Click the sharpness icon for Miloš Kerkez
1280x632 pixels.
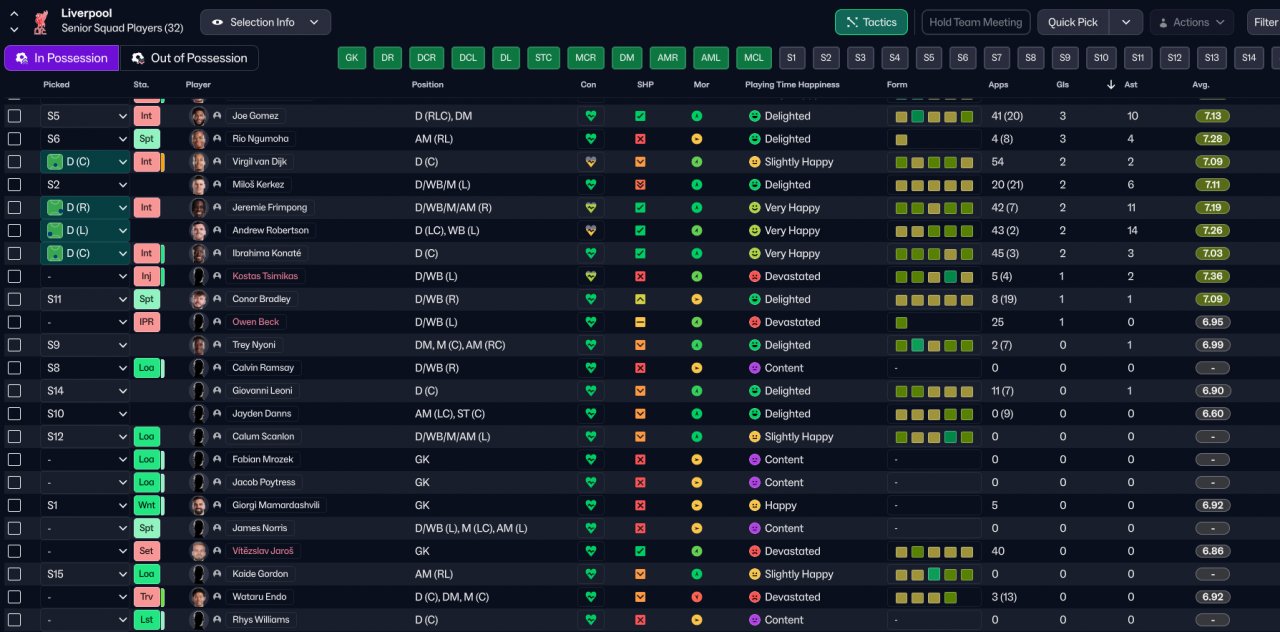[x=640, y=185]
